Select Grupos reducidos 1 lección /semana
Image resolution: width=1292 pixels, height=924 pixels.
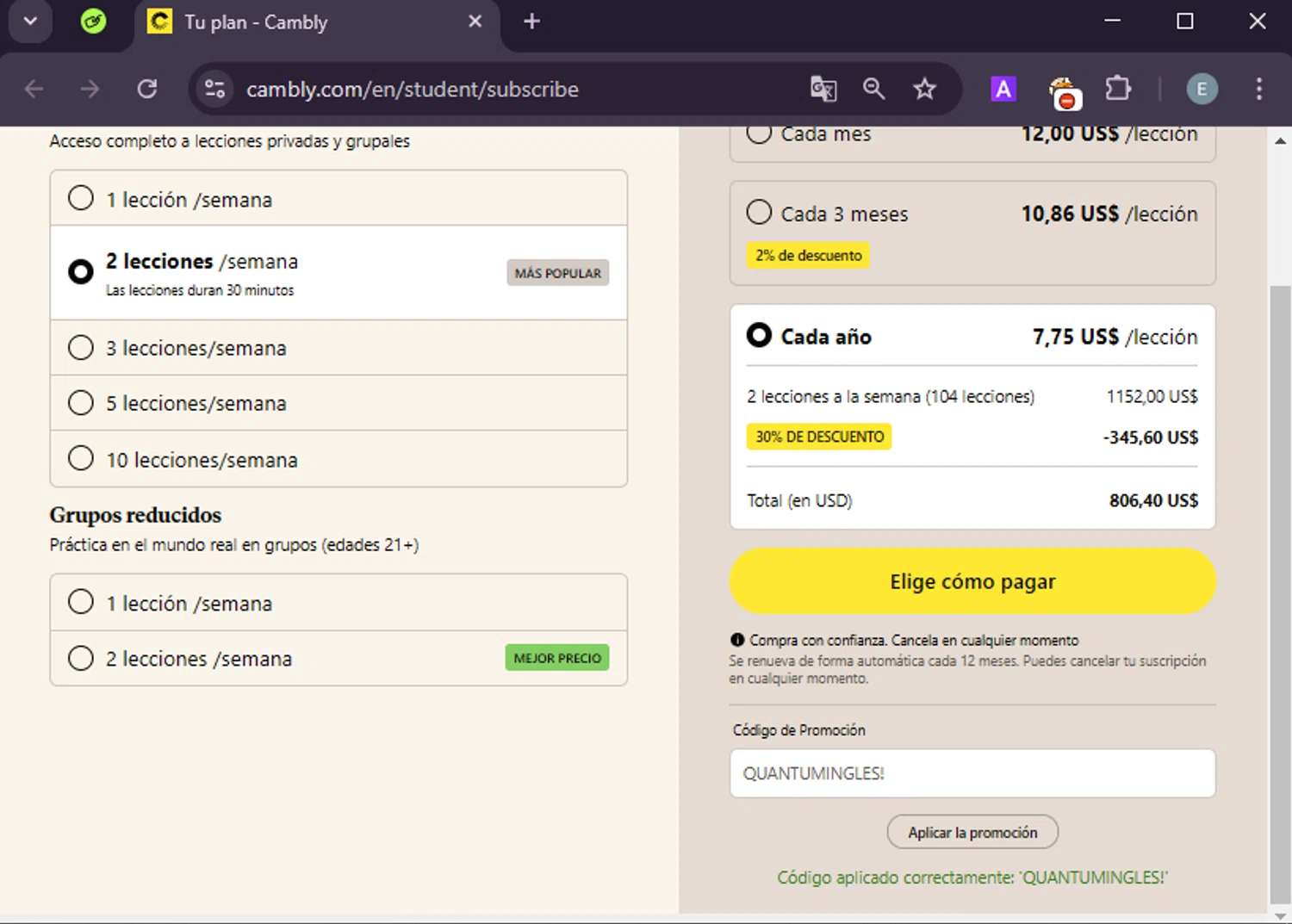(339, 603)
